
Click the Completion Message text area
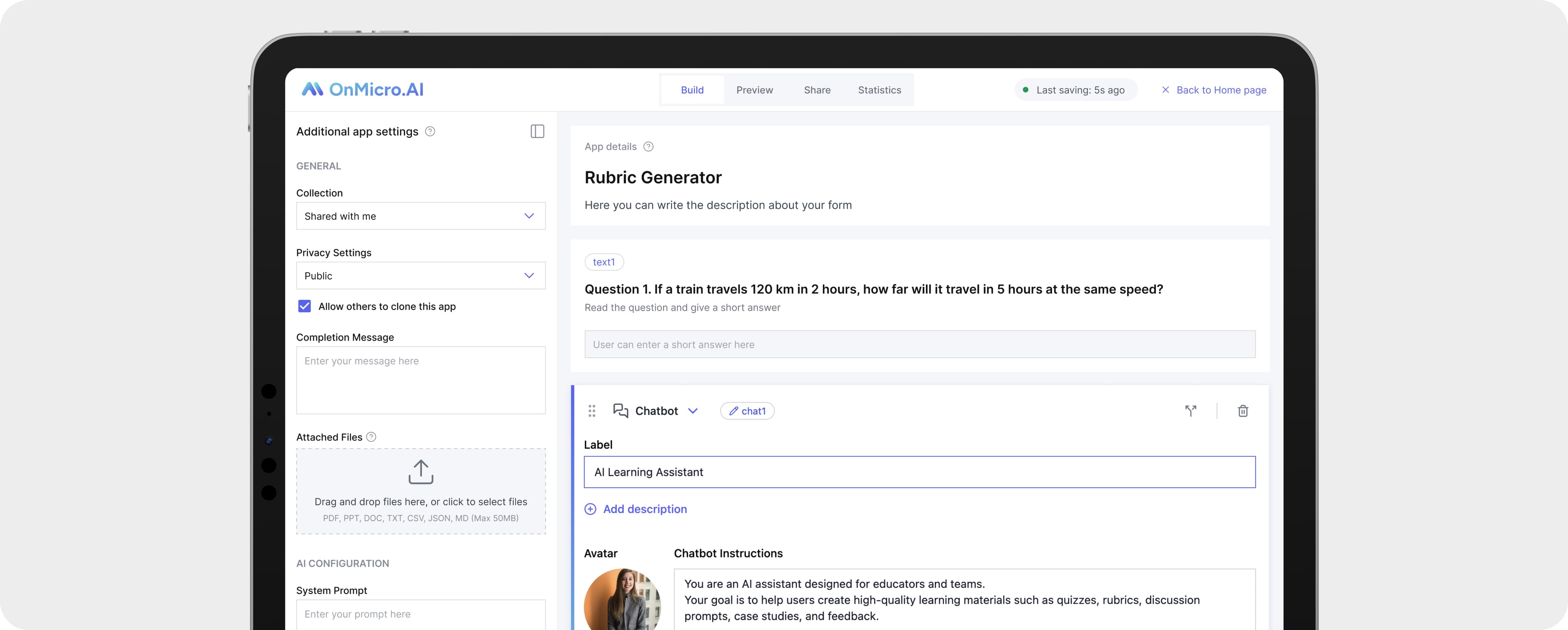click(421, 380)
